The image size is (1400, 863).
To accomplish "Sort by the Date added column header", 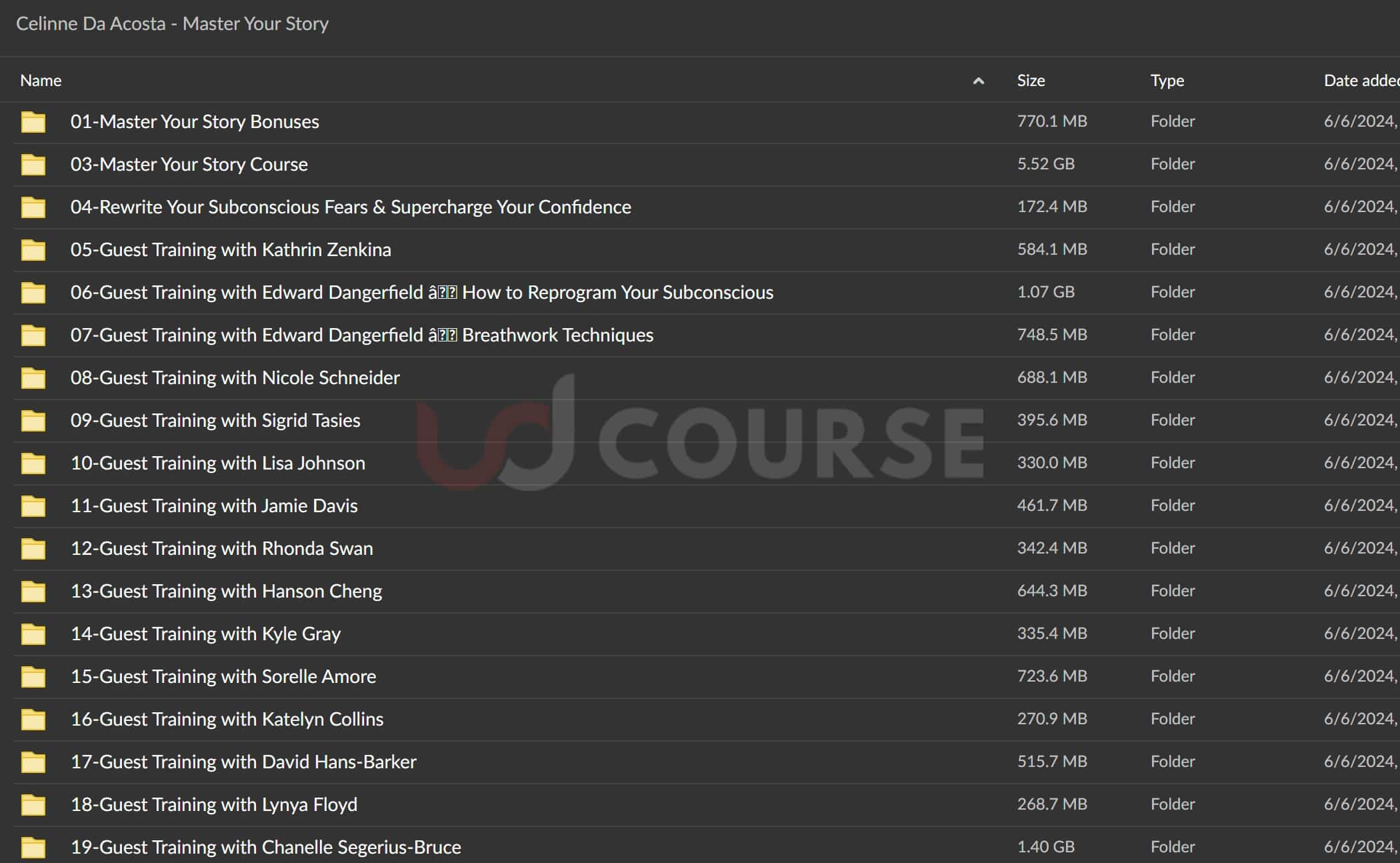I will 1360,81.
